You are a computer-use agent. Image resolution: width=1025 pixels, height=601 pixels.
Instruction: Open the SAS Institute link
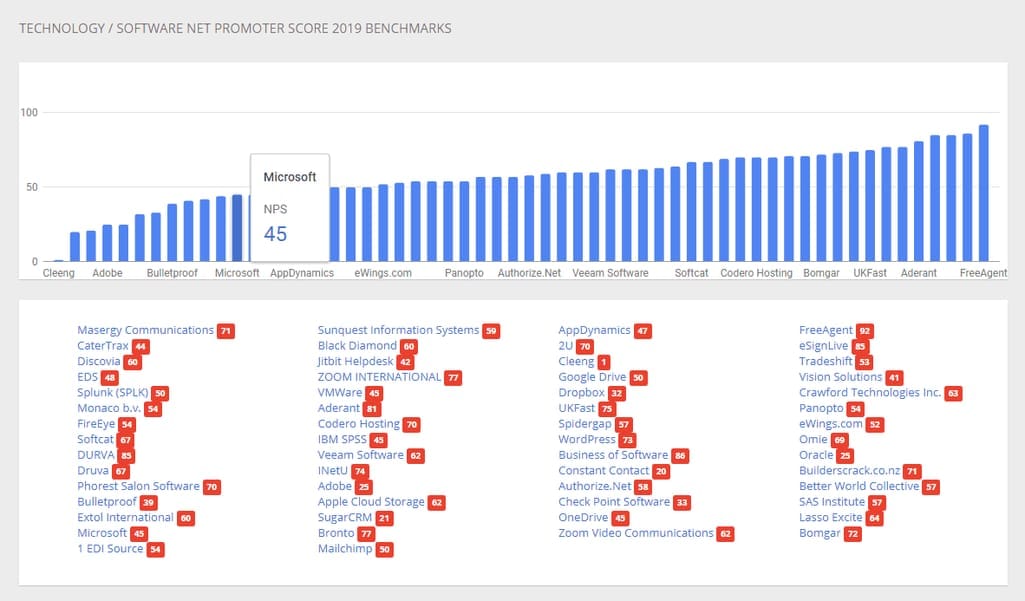pyautogui.click(x=832, y=502)
